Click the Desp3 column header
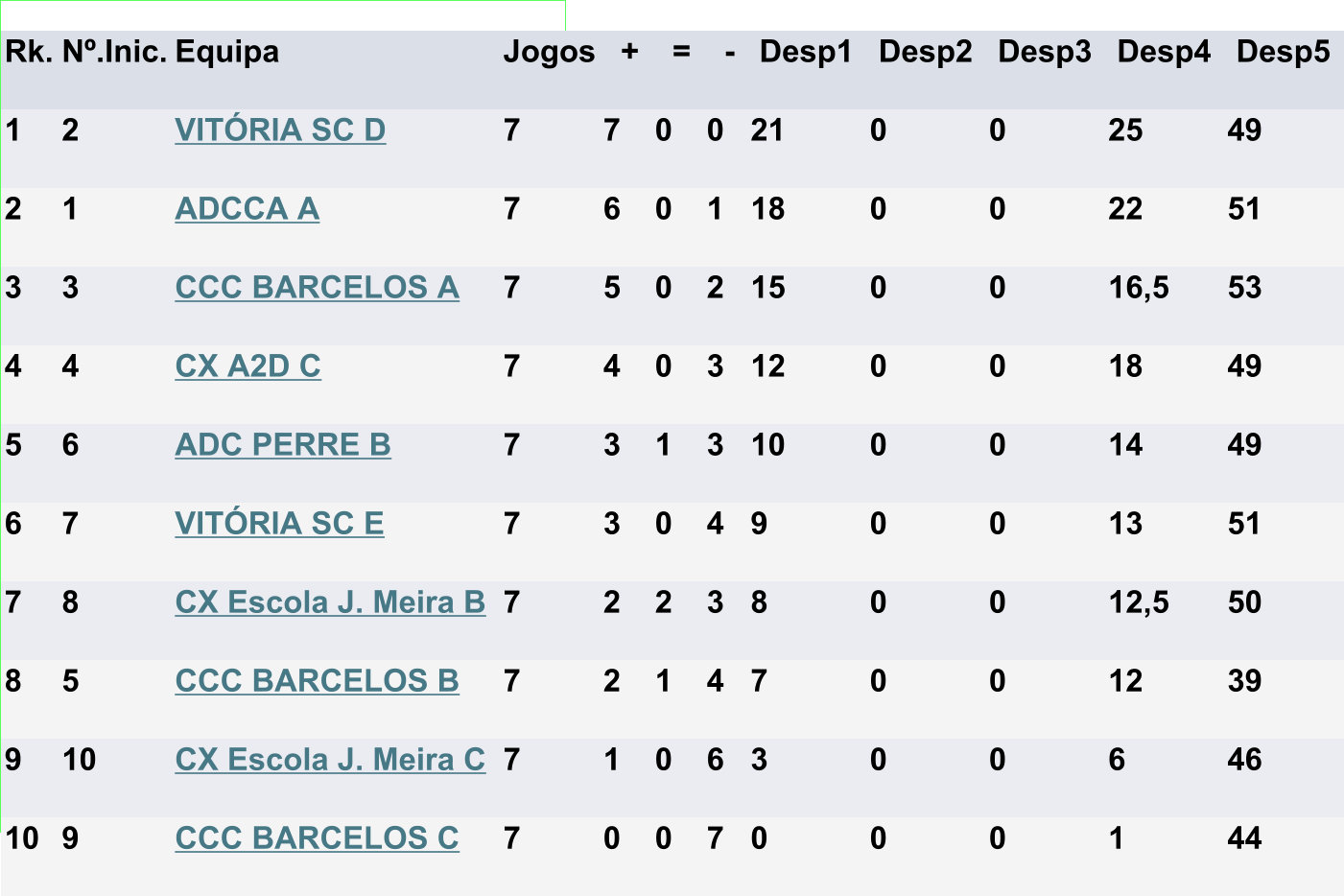Viewport: 1344px width, 896px height. pyautogui.click(x=1044, y=52)
